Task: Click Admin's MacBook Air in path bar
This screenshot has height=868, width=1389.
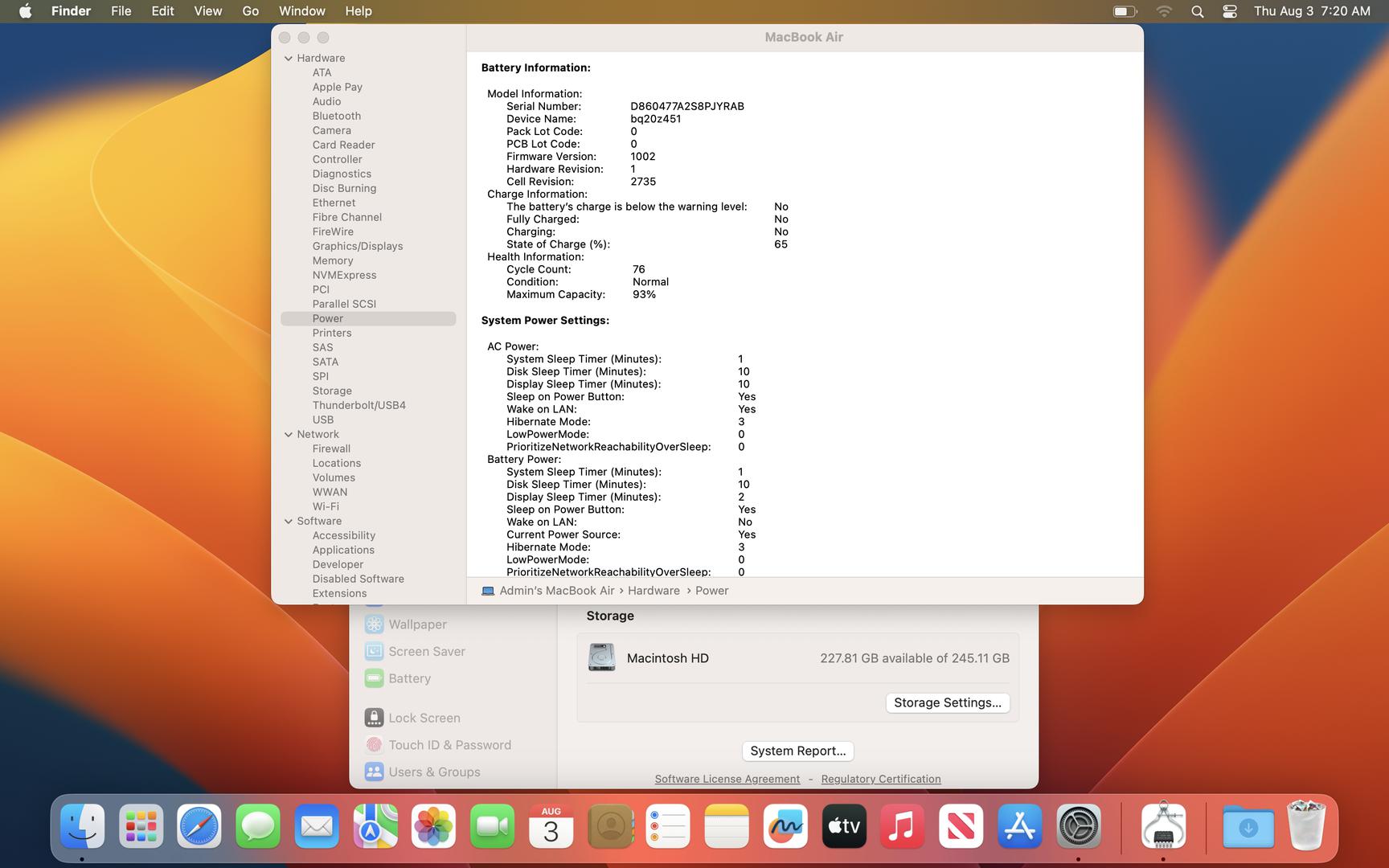Action: pyautogui.click(x=557, y=591)
